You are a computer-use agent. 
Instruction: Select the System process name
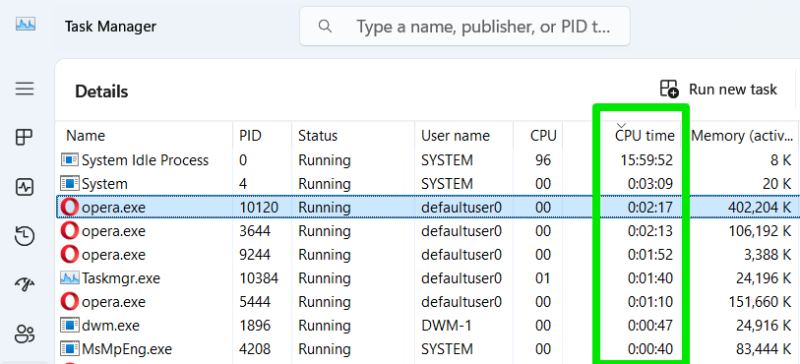(105, 183)
